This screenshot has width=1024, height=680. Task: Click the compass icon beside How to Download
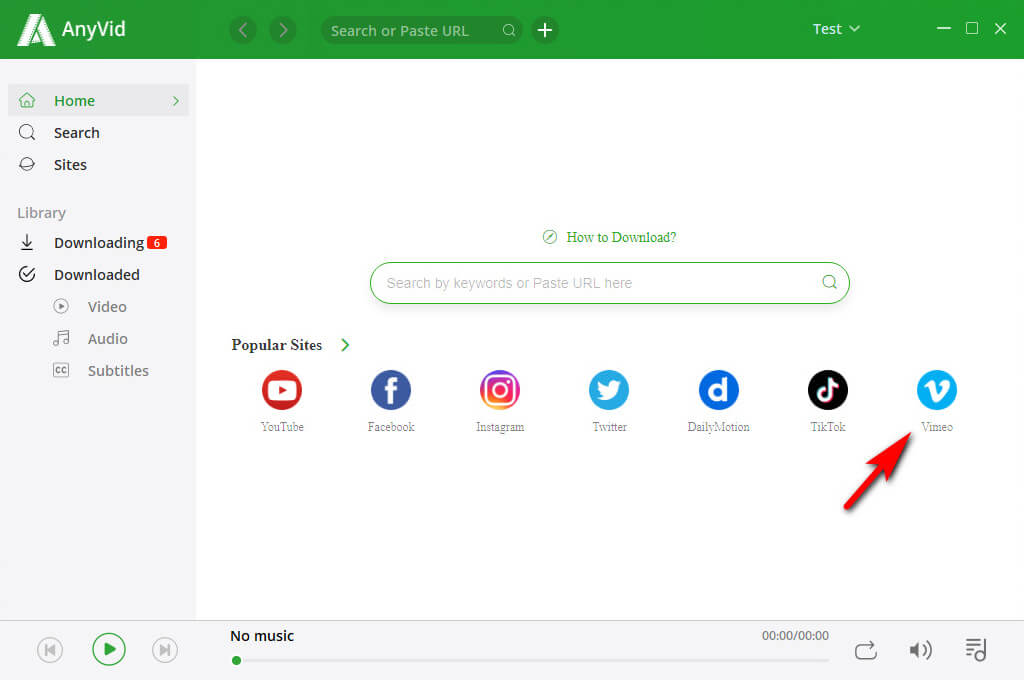(550, 237)
